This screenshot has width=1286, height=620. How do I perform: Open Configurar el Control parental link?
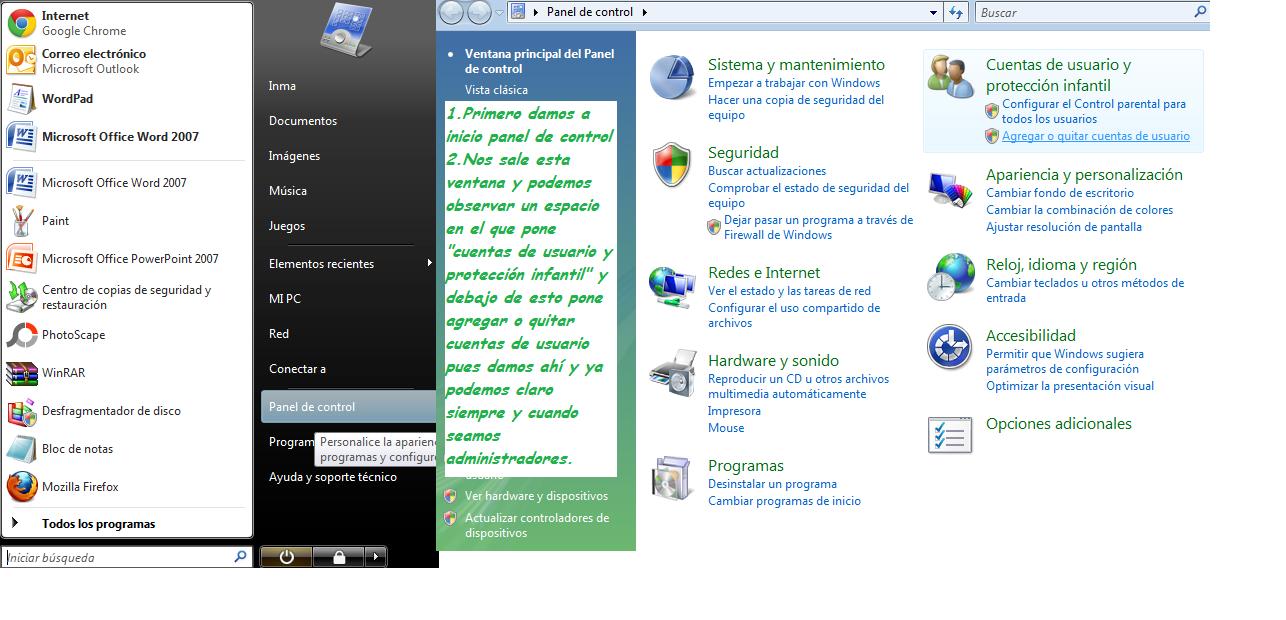pyautogui.click(x=1094, y=111)
